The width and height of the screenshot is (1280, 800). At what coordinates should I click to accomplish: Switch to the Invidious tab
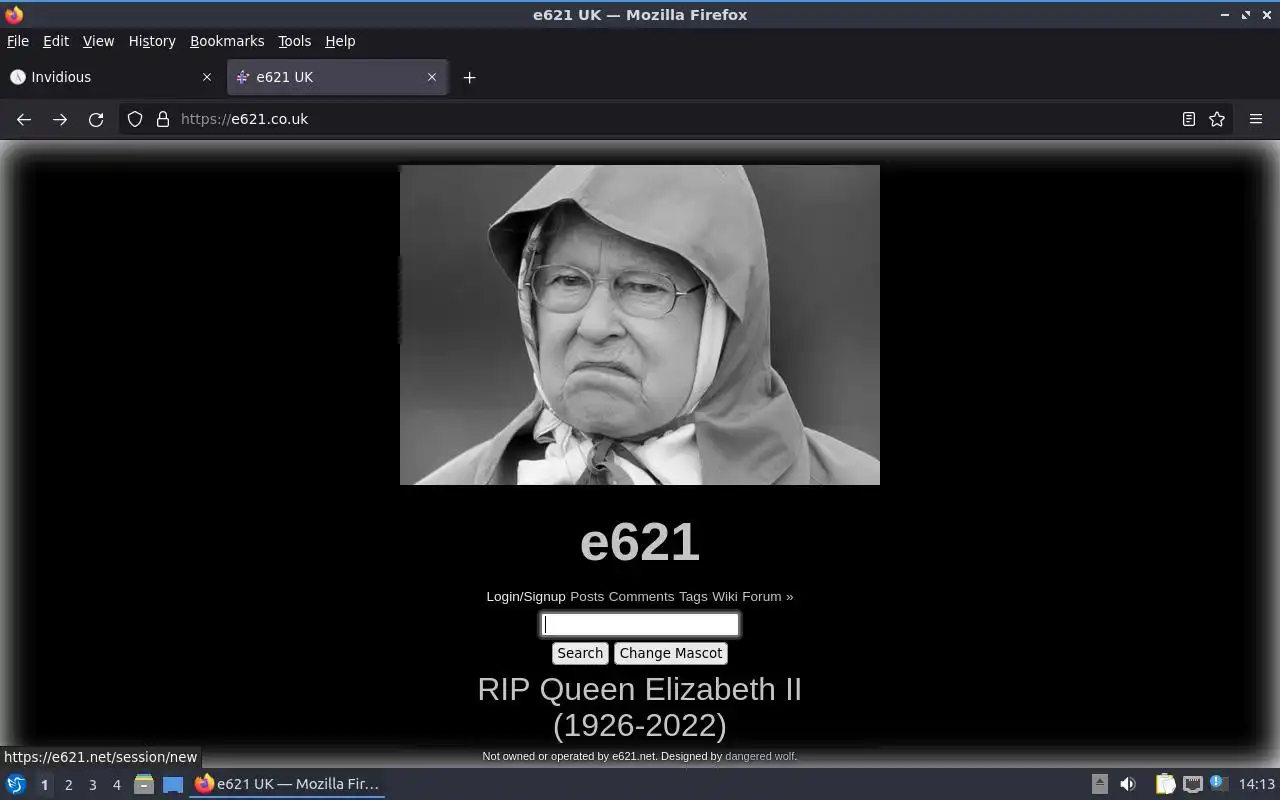coord(111,77)
